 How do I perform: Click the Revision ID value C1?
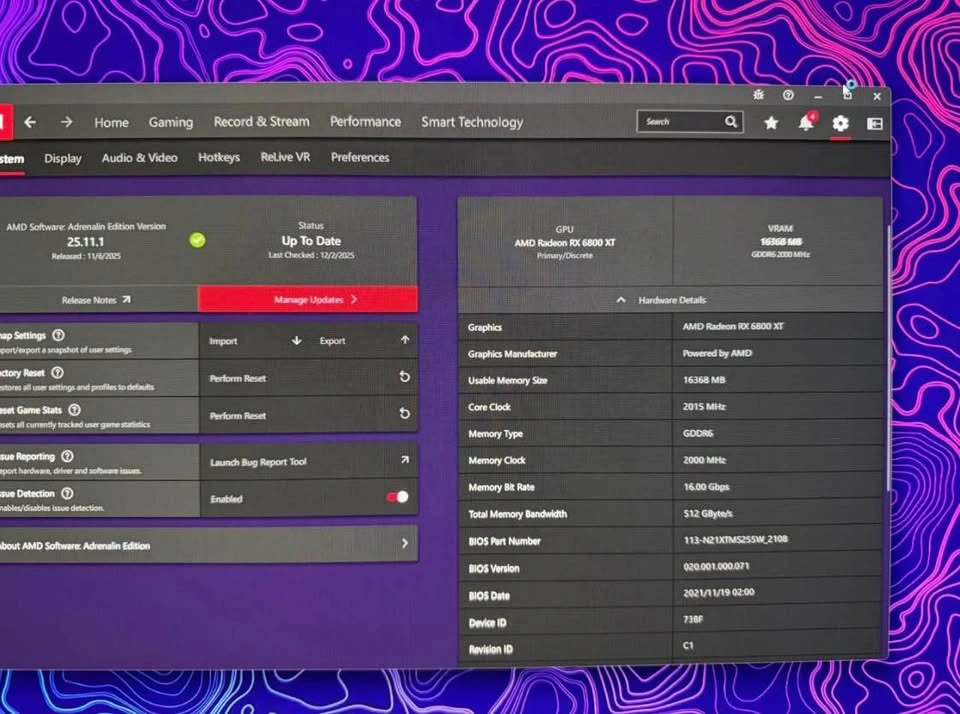click(x=688, y=645)
